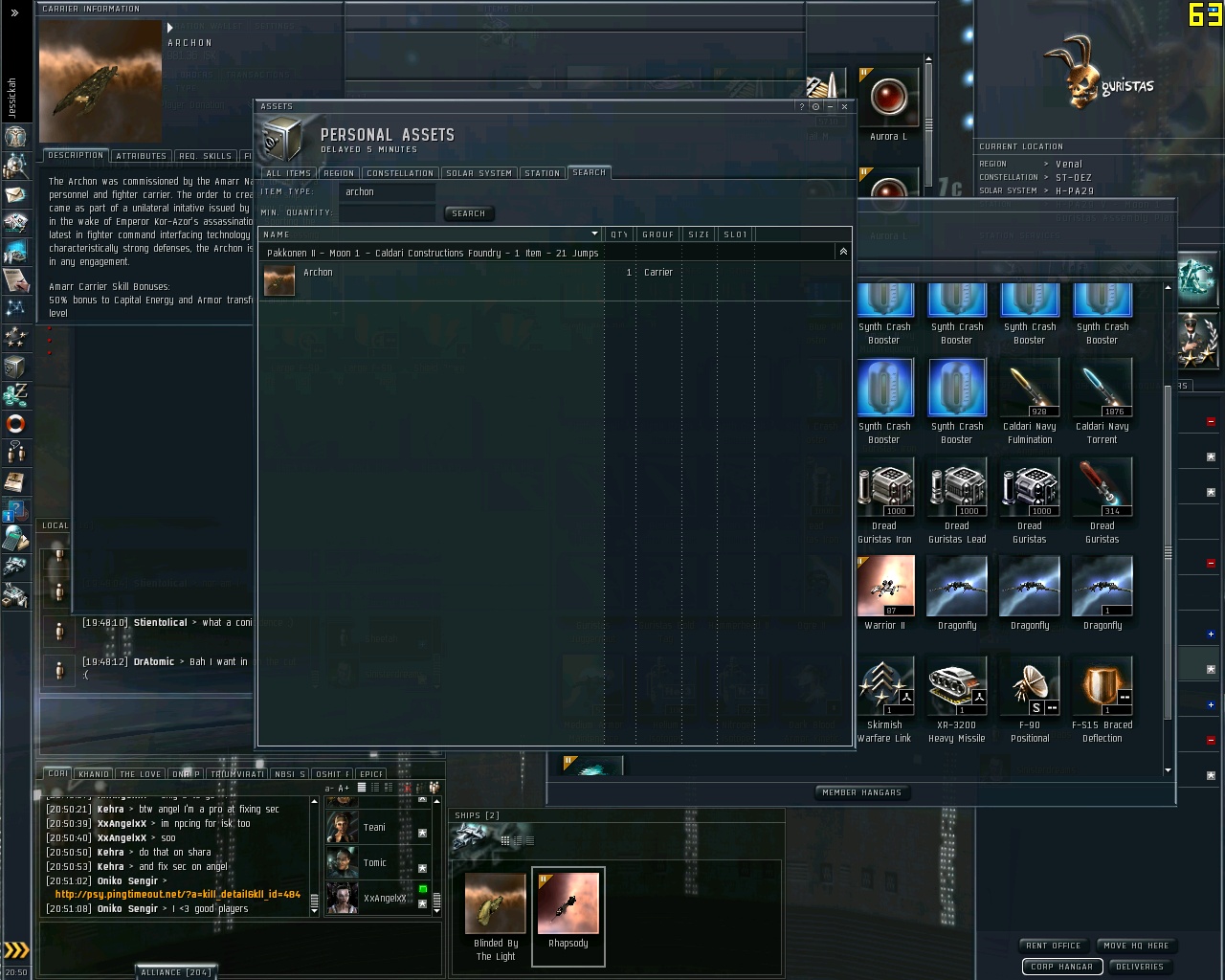The height and width of the screenshot is (980, 1225).
Task: Click the chat log scrollbar handle
Action: (x=314, y=901)
